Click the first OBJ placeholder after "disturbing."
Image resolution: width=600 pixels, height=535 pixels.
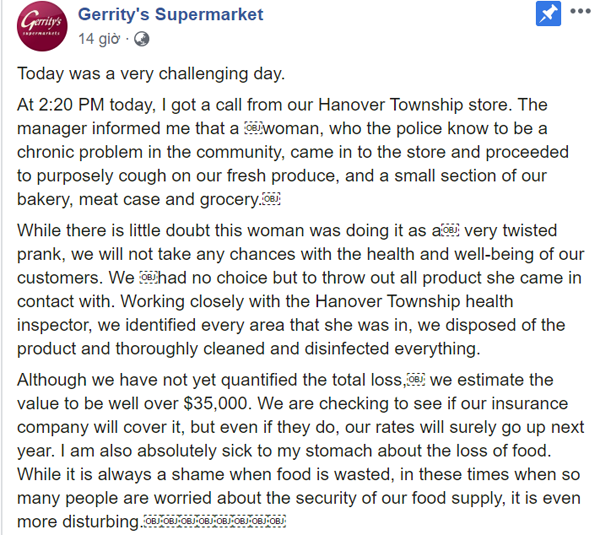[152, 521]
